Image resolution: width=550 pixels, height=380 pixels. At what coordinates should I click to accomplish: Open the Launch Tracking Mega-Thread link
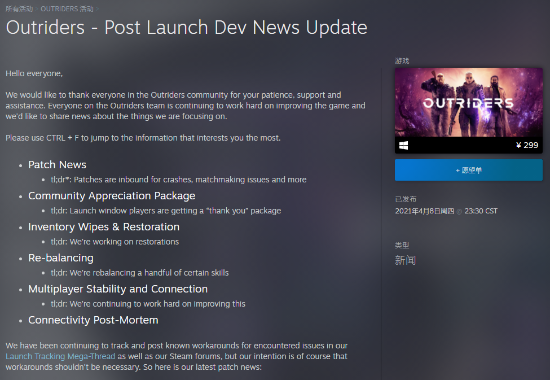[x=60, y=356]
